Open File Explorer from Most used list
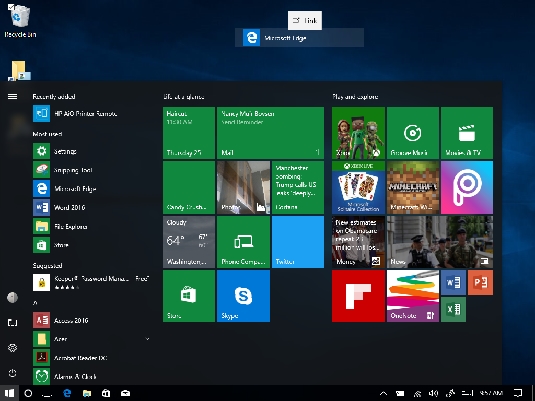 (x=91, y=226)
